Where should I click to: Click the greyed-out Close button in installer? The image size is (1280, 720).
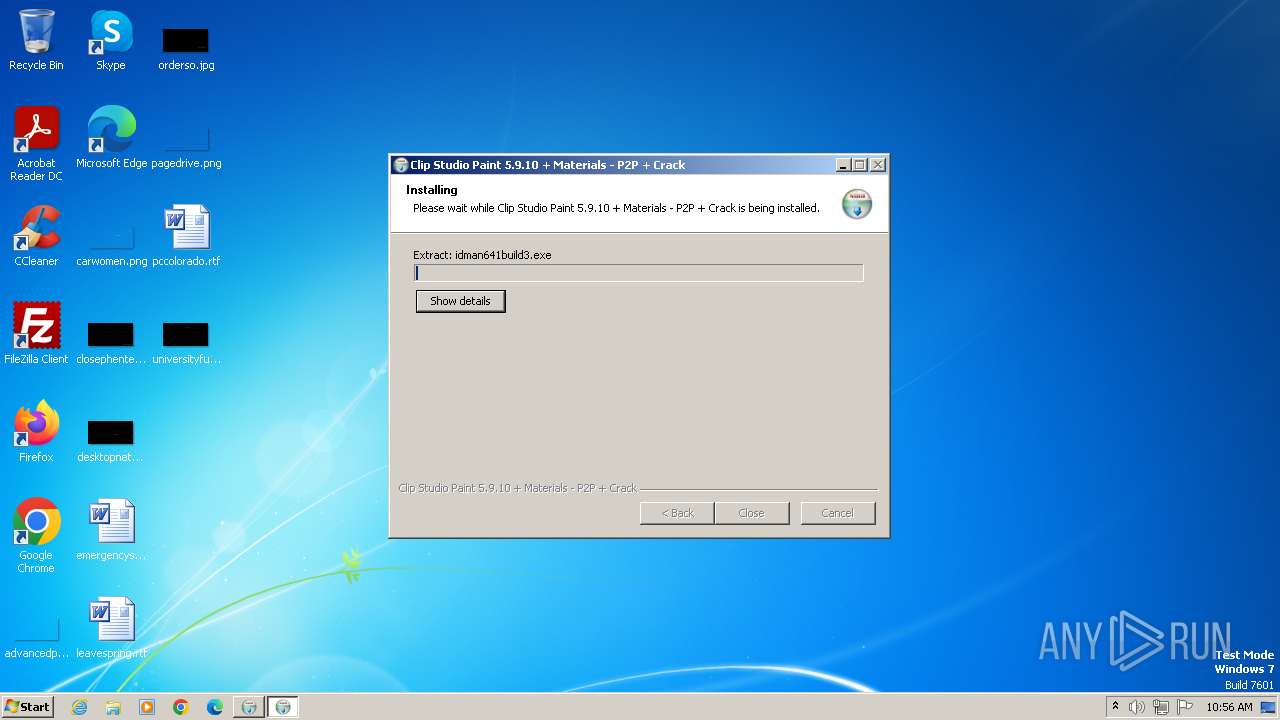751,513
